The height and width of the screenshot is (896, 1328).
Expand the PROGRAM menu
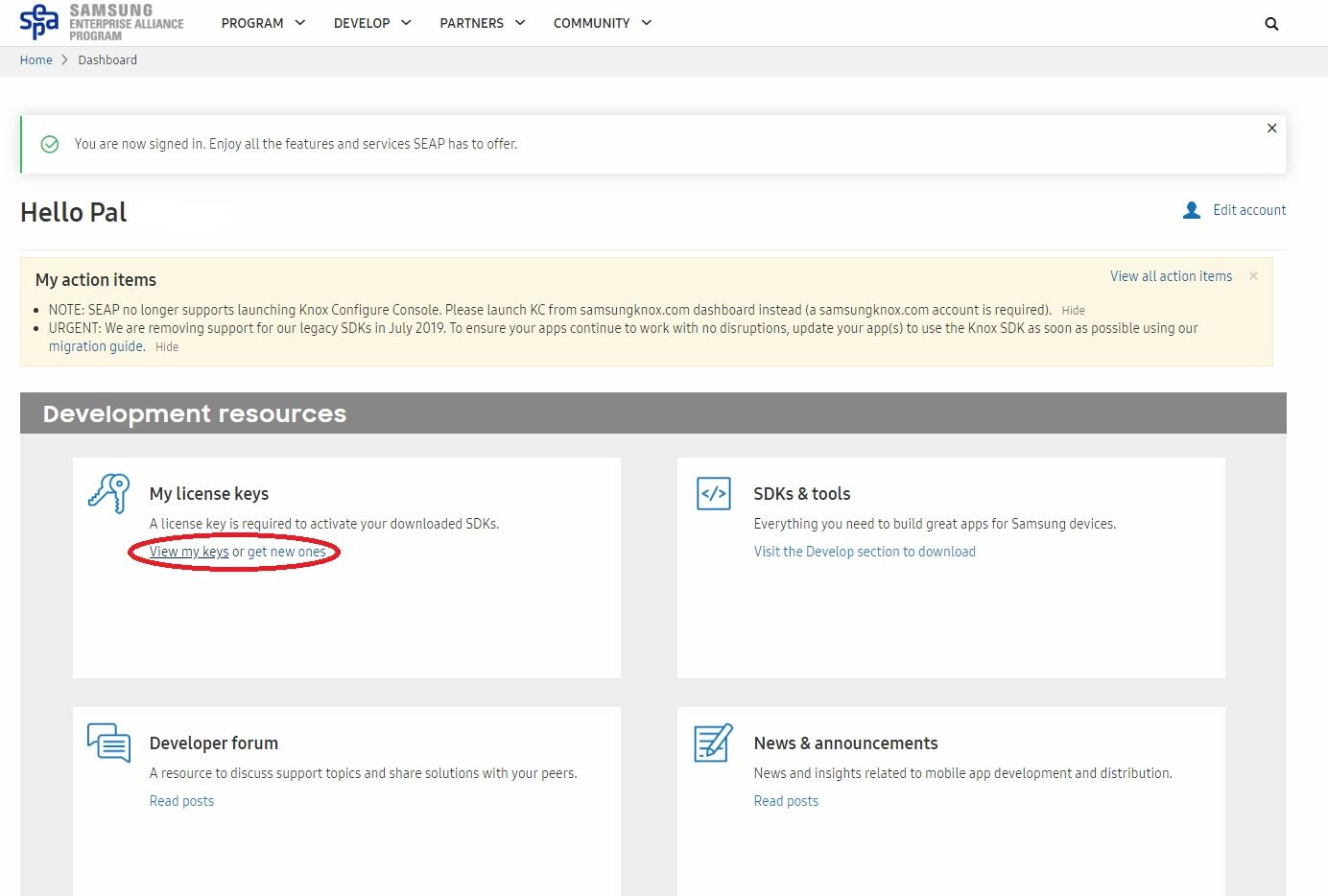pyautogui.click(x=263, y=23)
